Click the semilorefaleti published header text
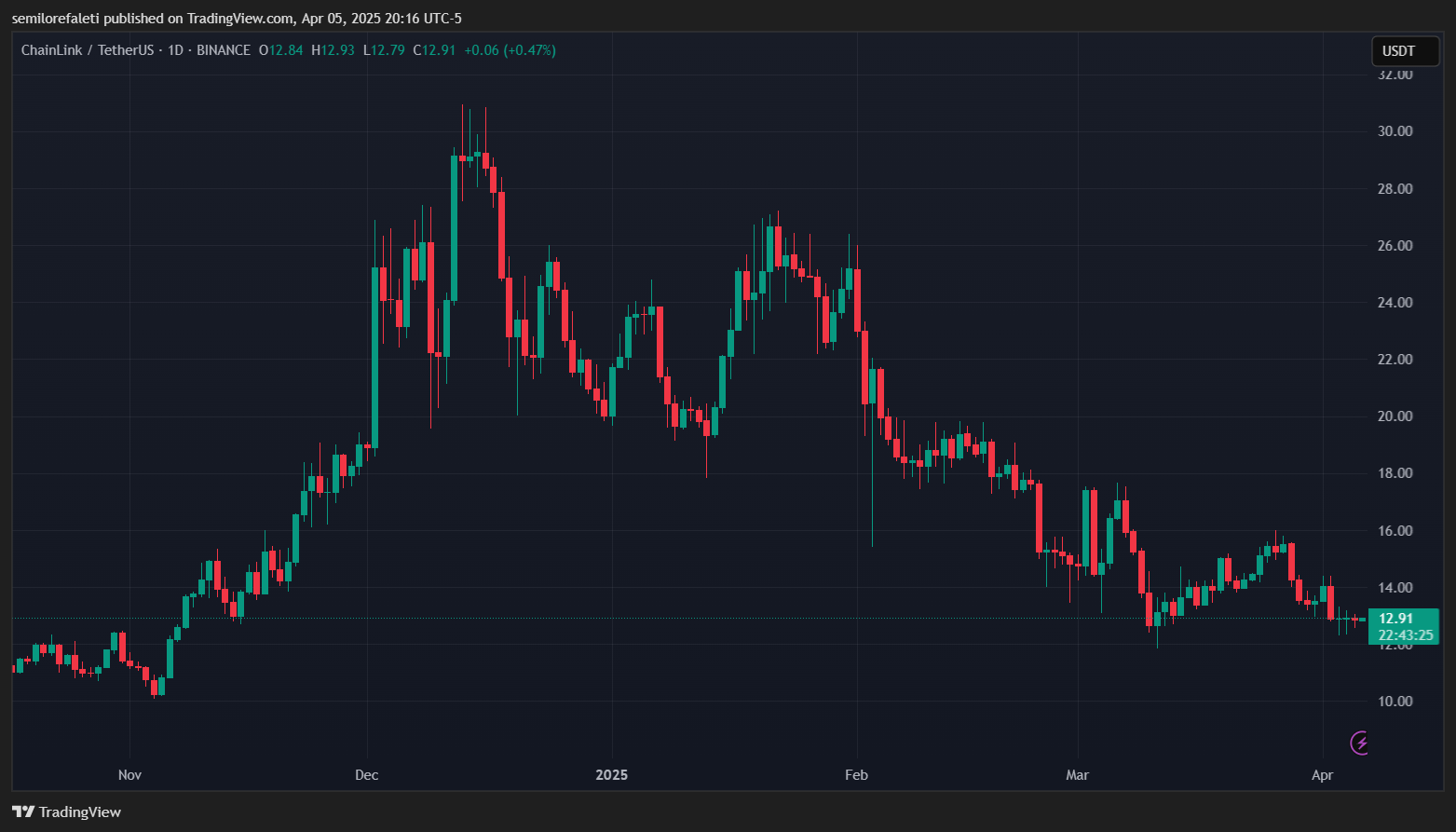The width and height of the screenshot is (1456, 832). (237, 19)
